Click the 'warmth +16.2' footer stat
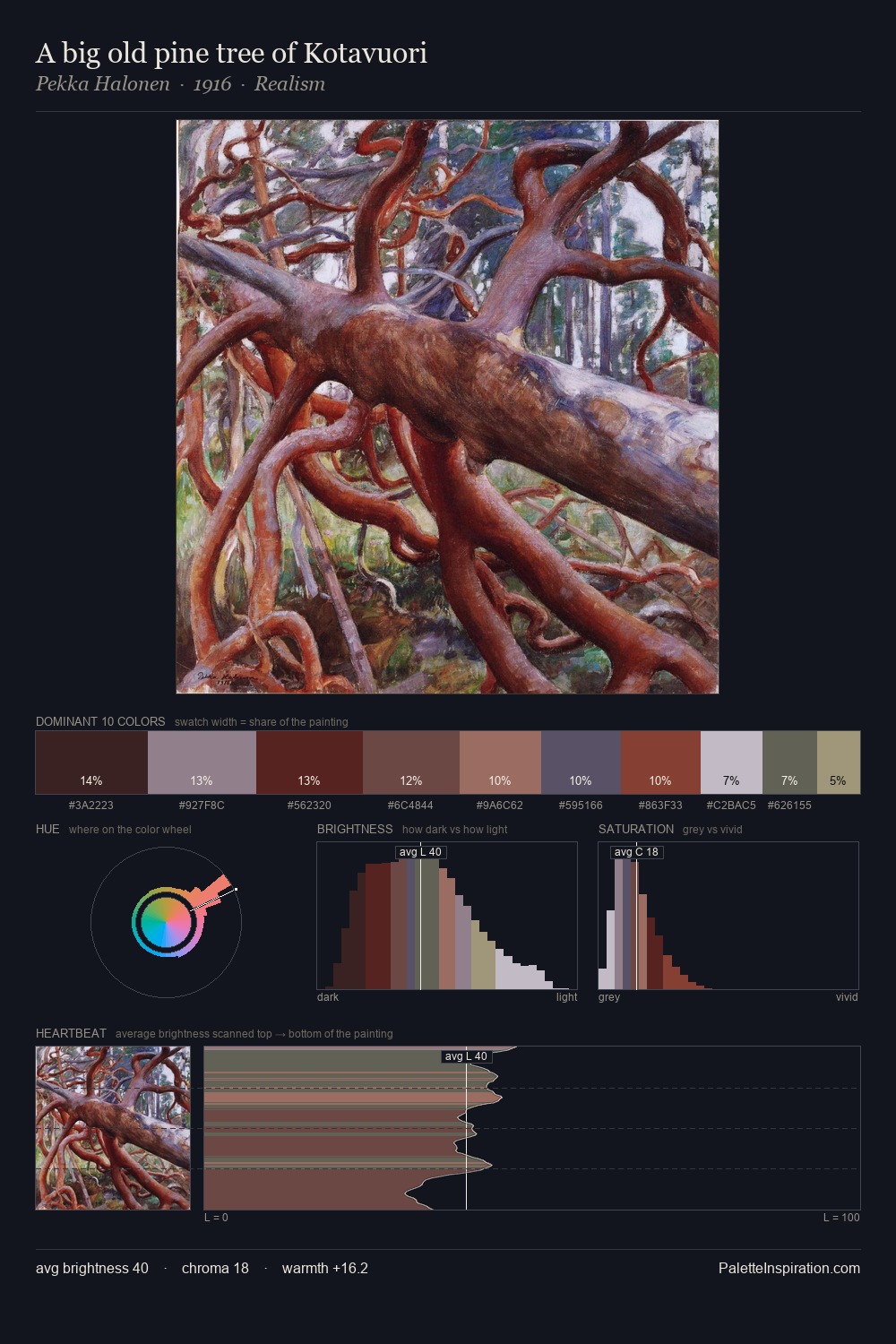 [x=325, y=1268]
